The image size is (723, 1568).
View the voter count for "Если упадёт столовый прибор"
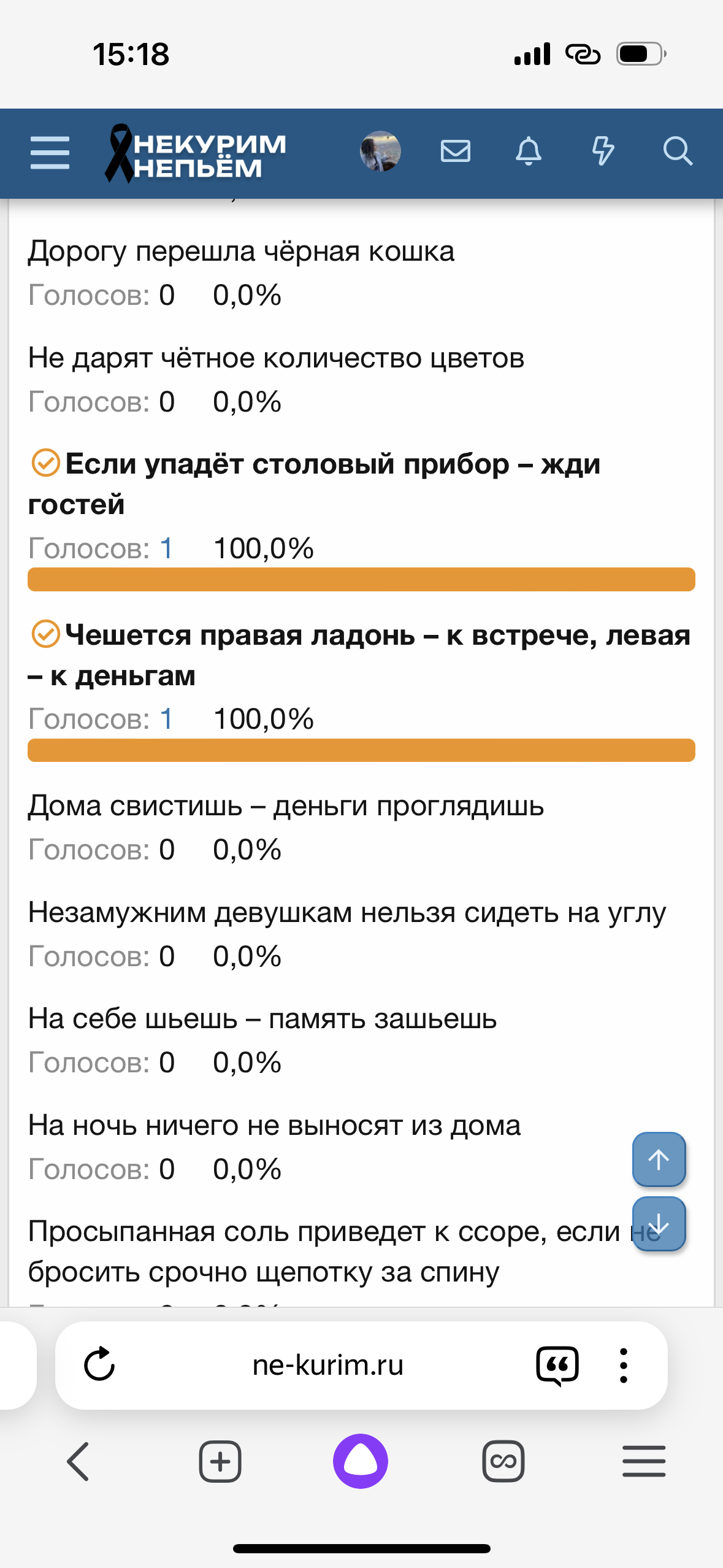(166, 548)
